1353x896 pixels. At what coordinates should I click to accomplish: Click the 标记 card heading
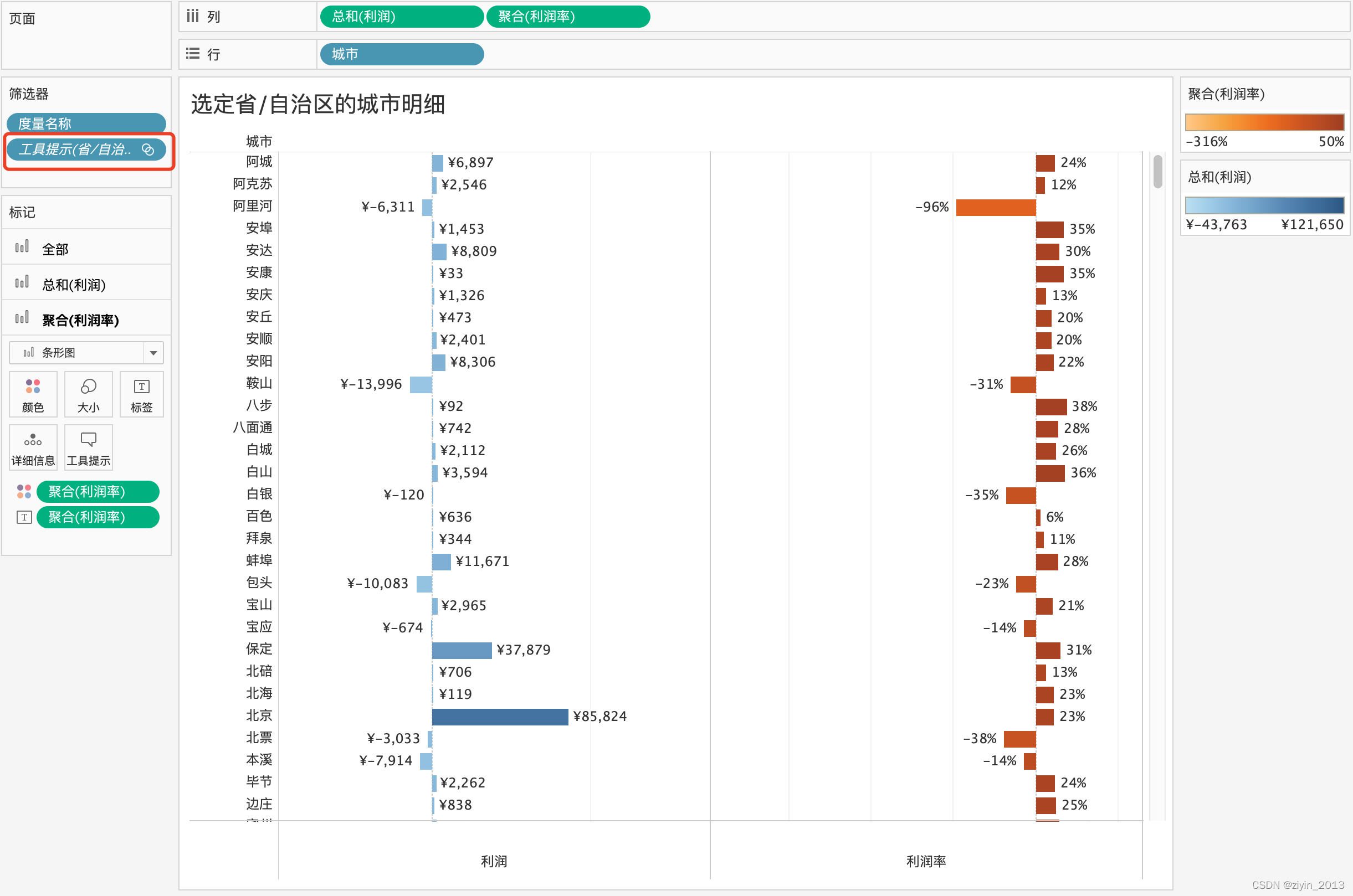pyautogui.click(x=22, y=213)
